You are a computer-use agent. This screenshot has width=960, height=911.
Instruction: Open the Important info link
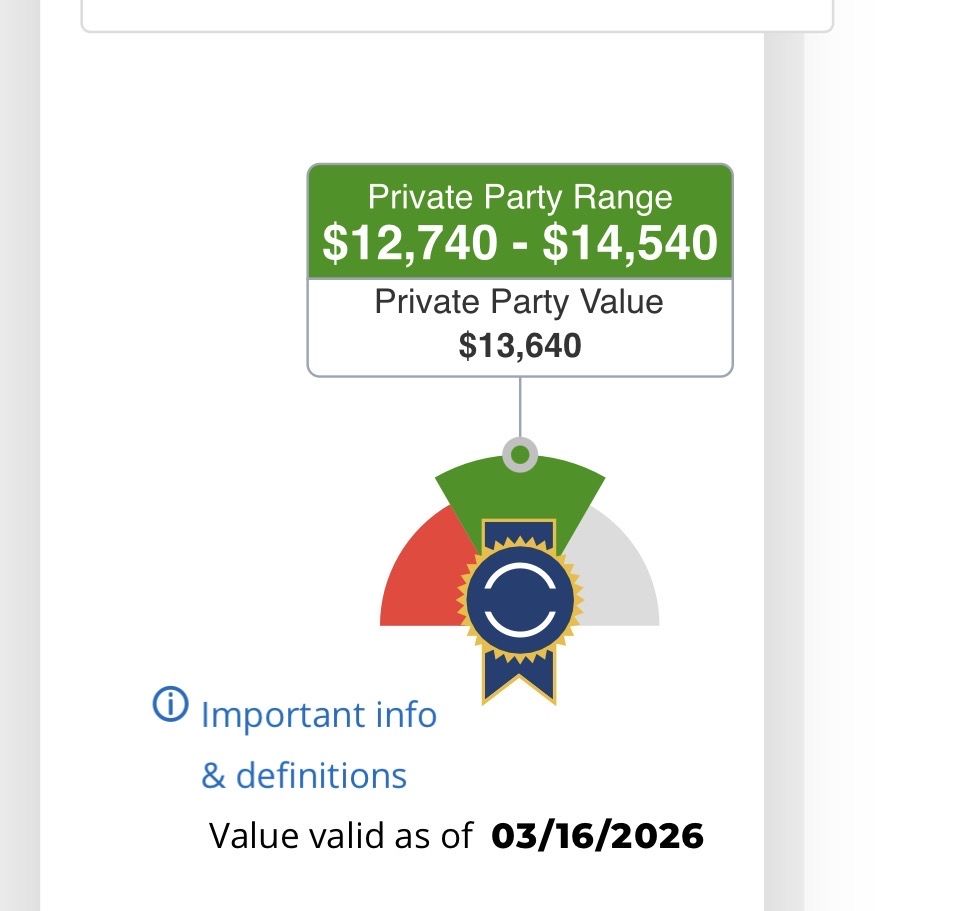pyautogui.click(x=319, y=715)
